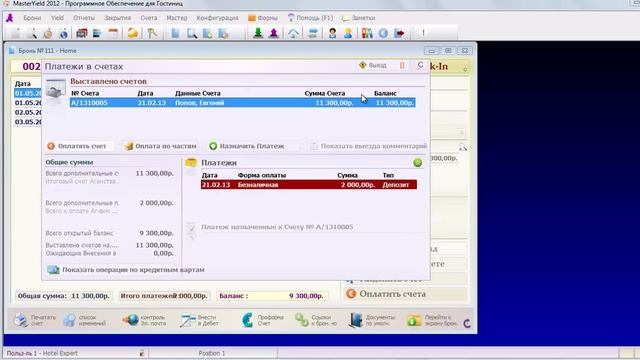Open the Формы menu

click(x=263, y=18)
